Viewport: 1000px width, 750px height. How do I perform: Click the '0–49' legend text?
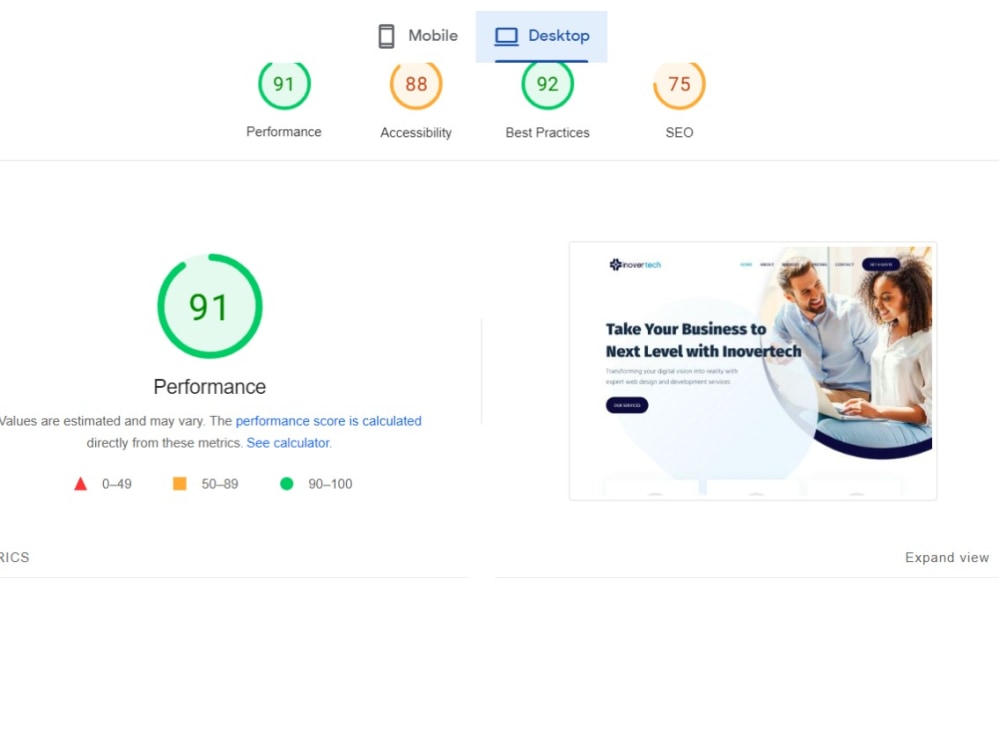point(117,484)
